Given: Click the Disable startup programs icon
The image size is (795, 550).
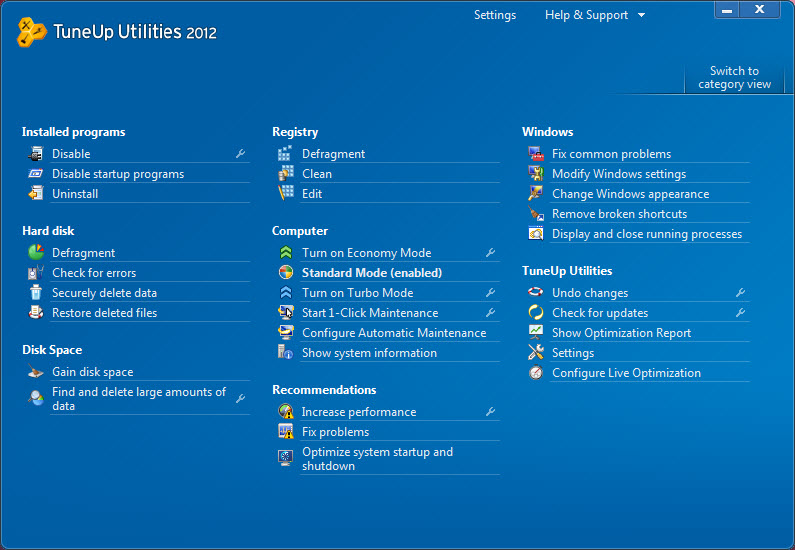Looking at the screenshot, I should click(x=35, y=174).
